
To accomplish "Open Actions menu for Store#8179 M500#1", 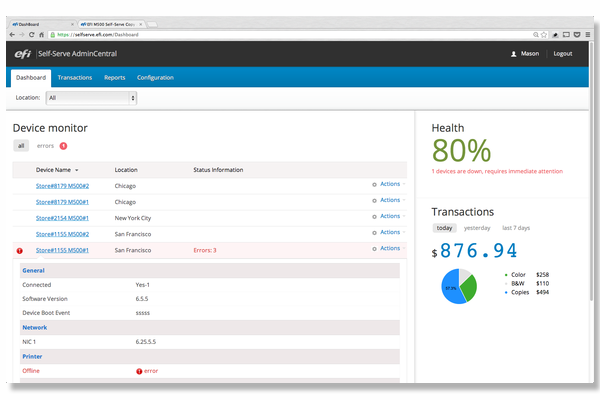I will click(390, 200).
